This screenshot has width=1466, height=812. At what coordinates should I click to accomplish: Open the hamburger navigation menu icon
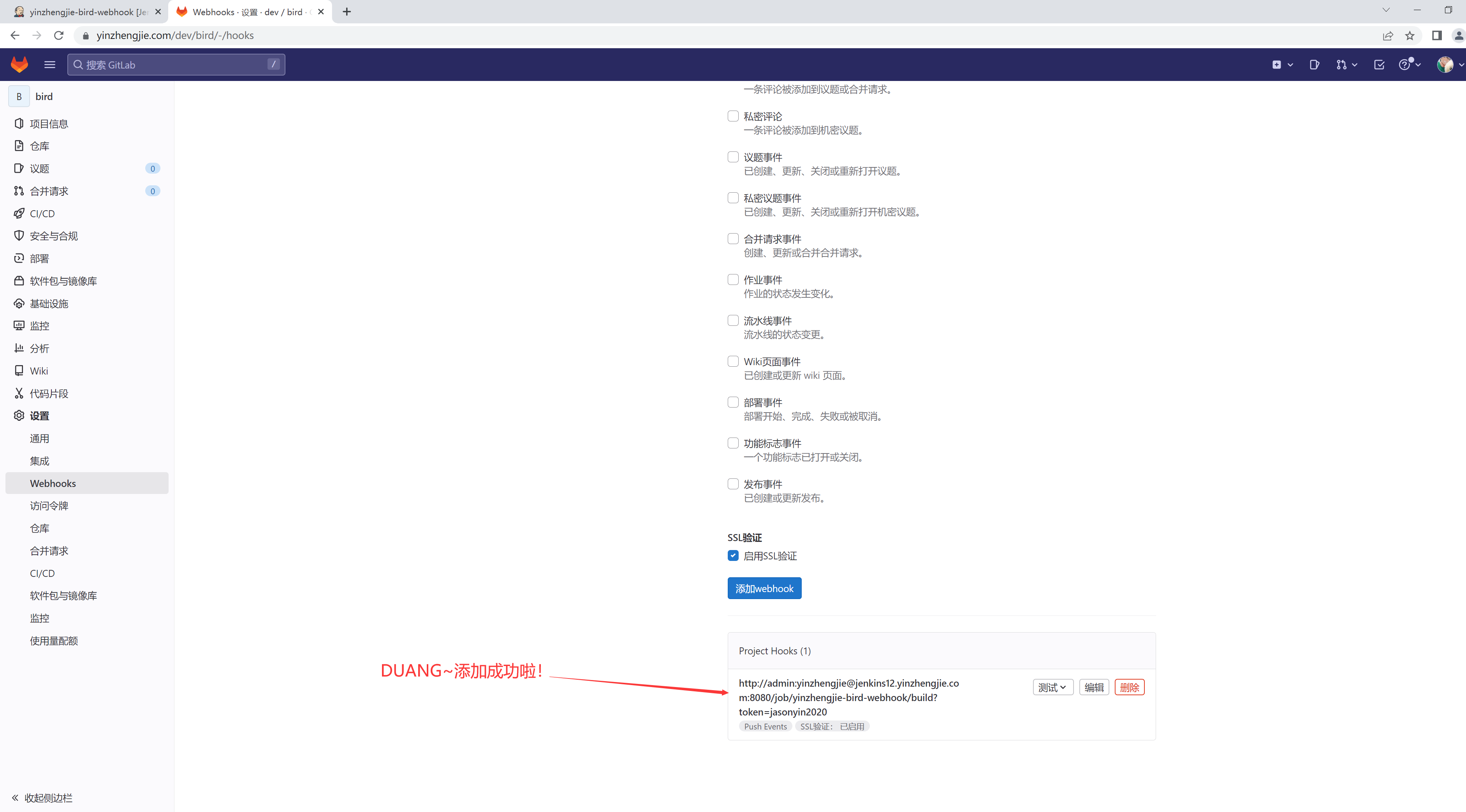click(x=49, y=64)
